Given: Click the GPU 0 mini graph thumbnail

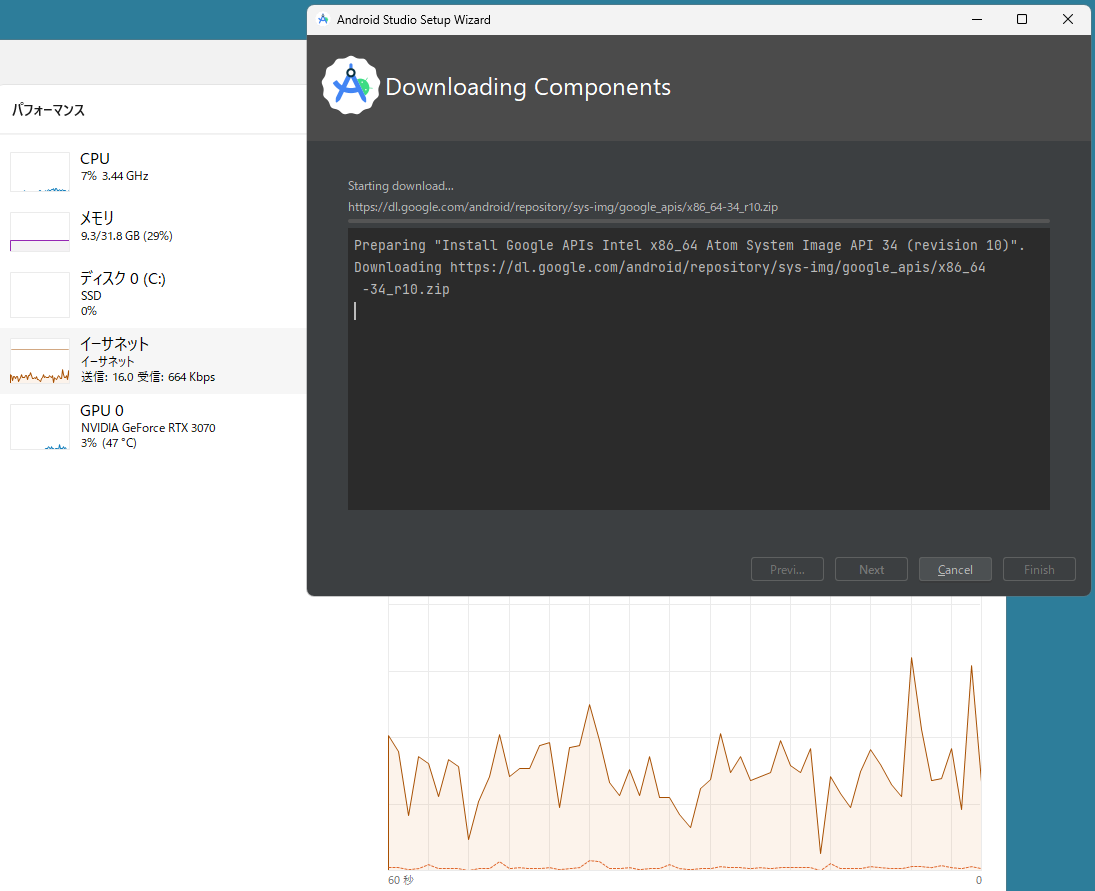Looking at the screenshot, I should [40, 427].
